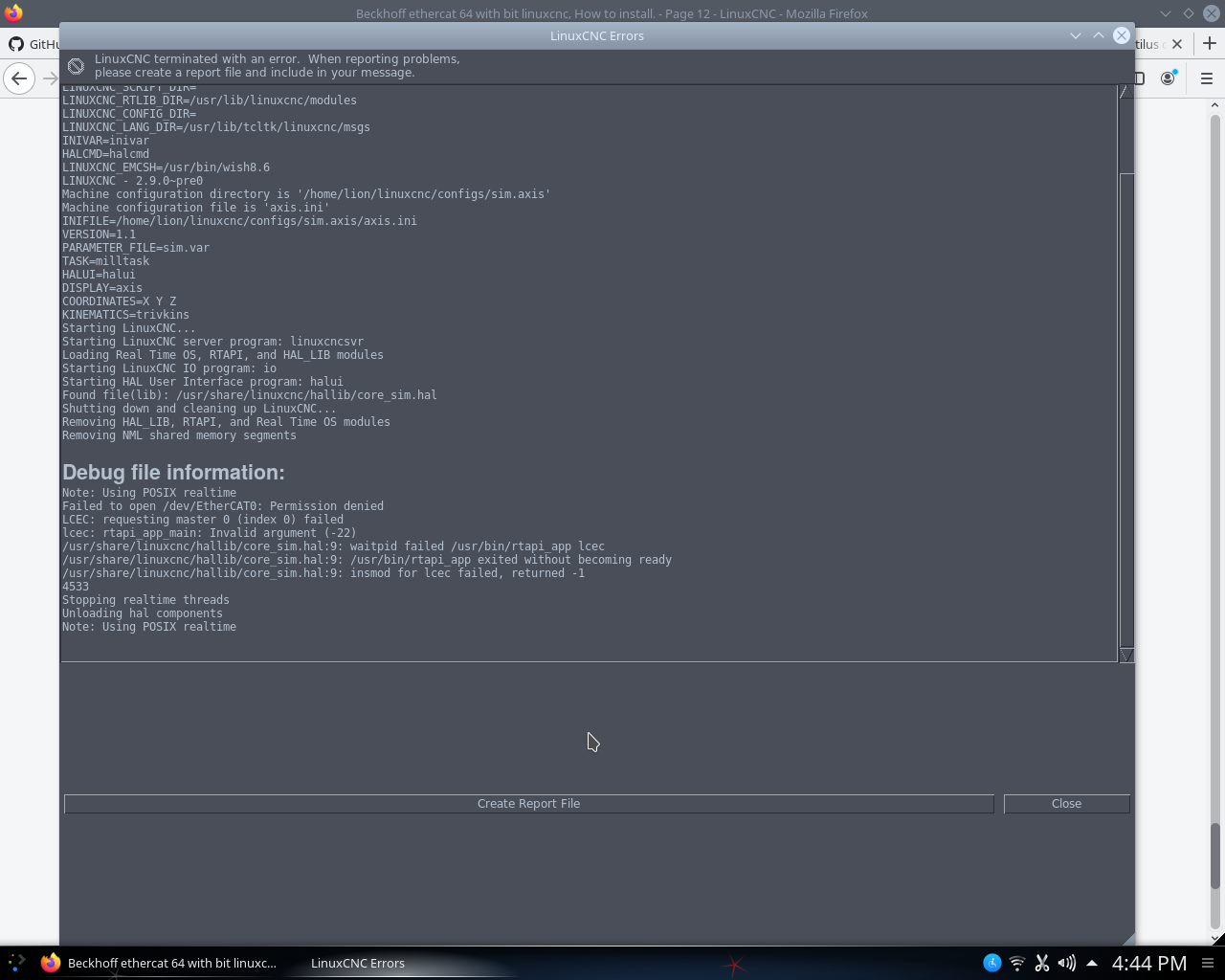Click 'Debug file information:' heading
This screenshot has height=980, width=1225.
pyautogui.click(x=173, y=472)
